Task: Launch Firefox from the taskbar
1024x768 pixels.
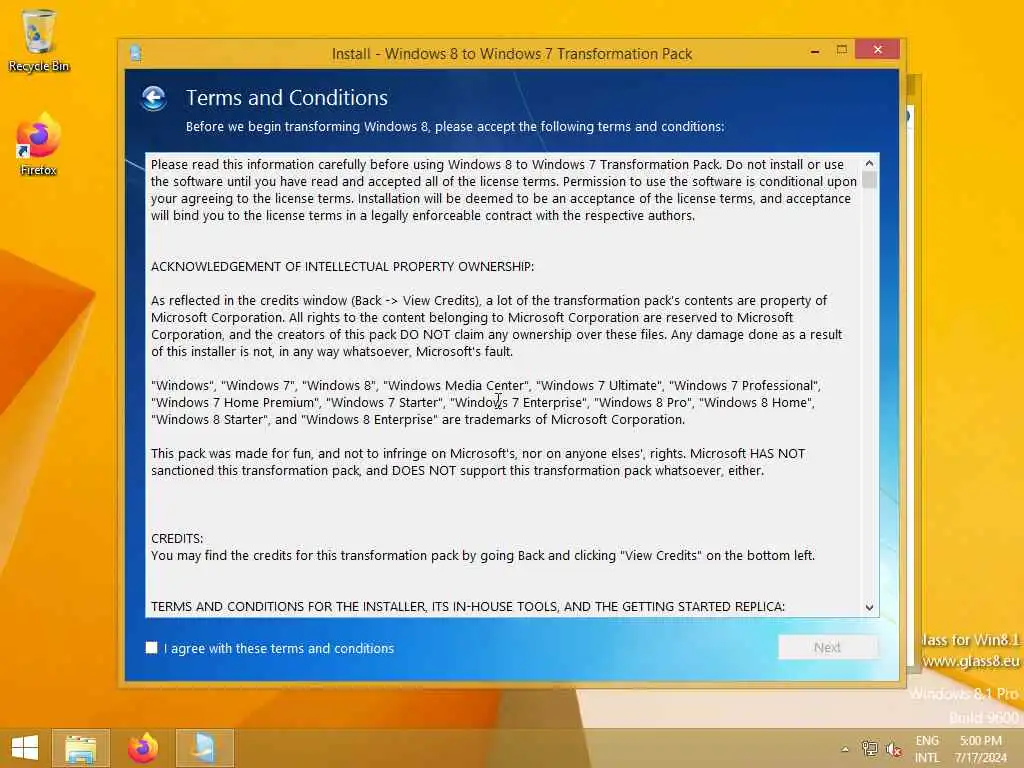Action: click(x=143, y=748)
